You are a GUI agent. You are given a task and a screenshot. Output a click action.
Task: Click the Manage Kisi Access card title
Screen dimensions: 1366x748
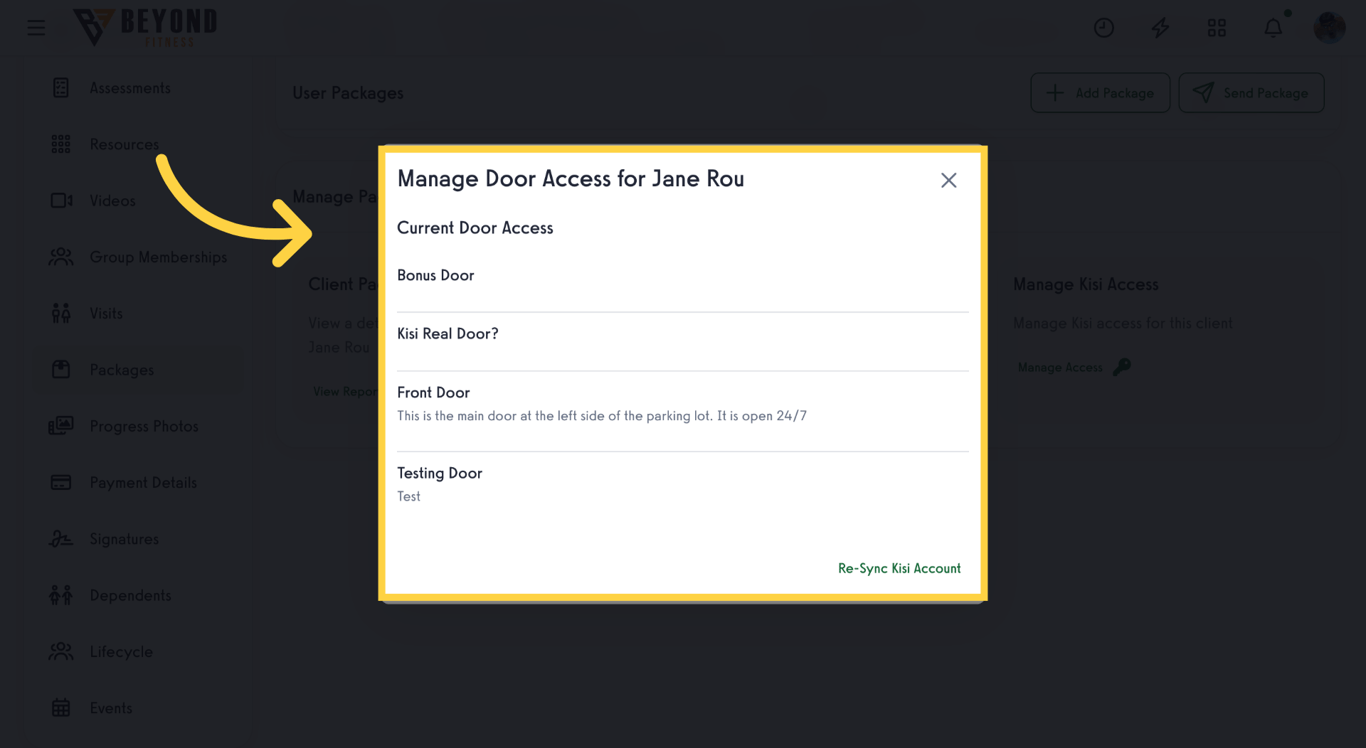(x=1086, y=285)
